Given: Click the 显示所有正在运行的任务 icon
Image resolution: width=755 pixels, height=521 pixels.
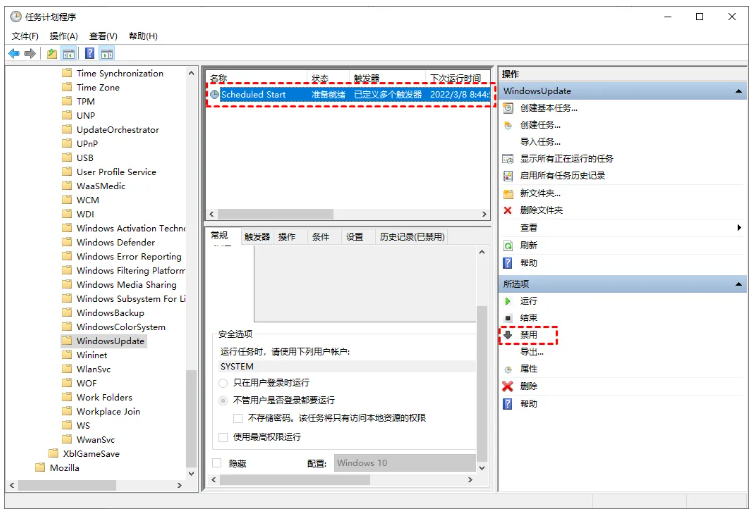Looking at the screenshot, I should pos(508,158).
